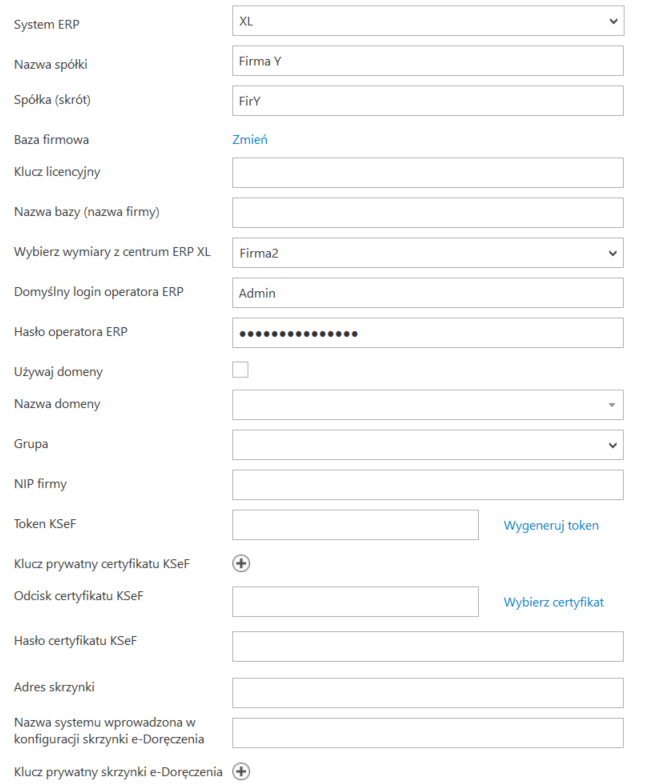Focus the Odcisk certyfikatu KSeF field
651x784 pixels.
coord(355,602)
